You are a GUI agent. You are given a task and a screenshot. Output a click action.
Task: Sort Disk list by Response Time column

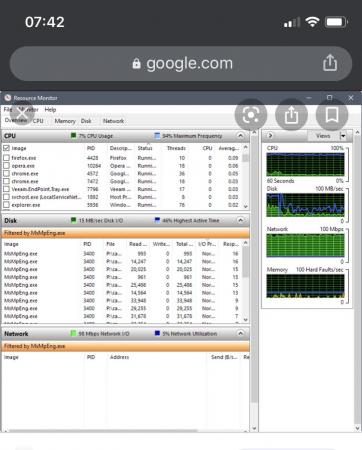pos(231,244)
